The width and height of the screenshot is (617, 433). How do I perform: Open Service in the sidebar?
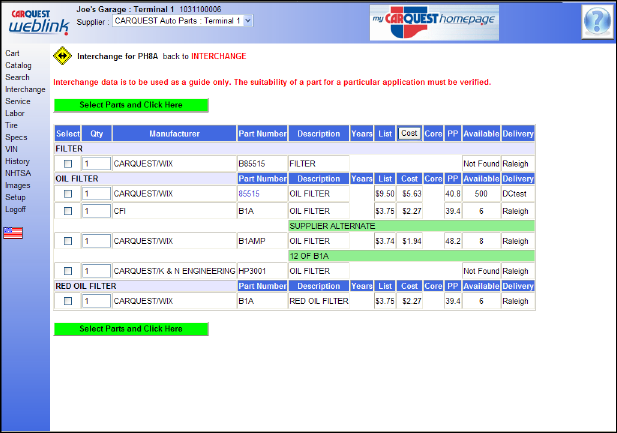point(18,101)
